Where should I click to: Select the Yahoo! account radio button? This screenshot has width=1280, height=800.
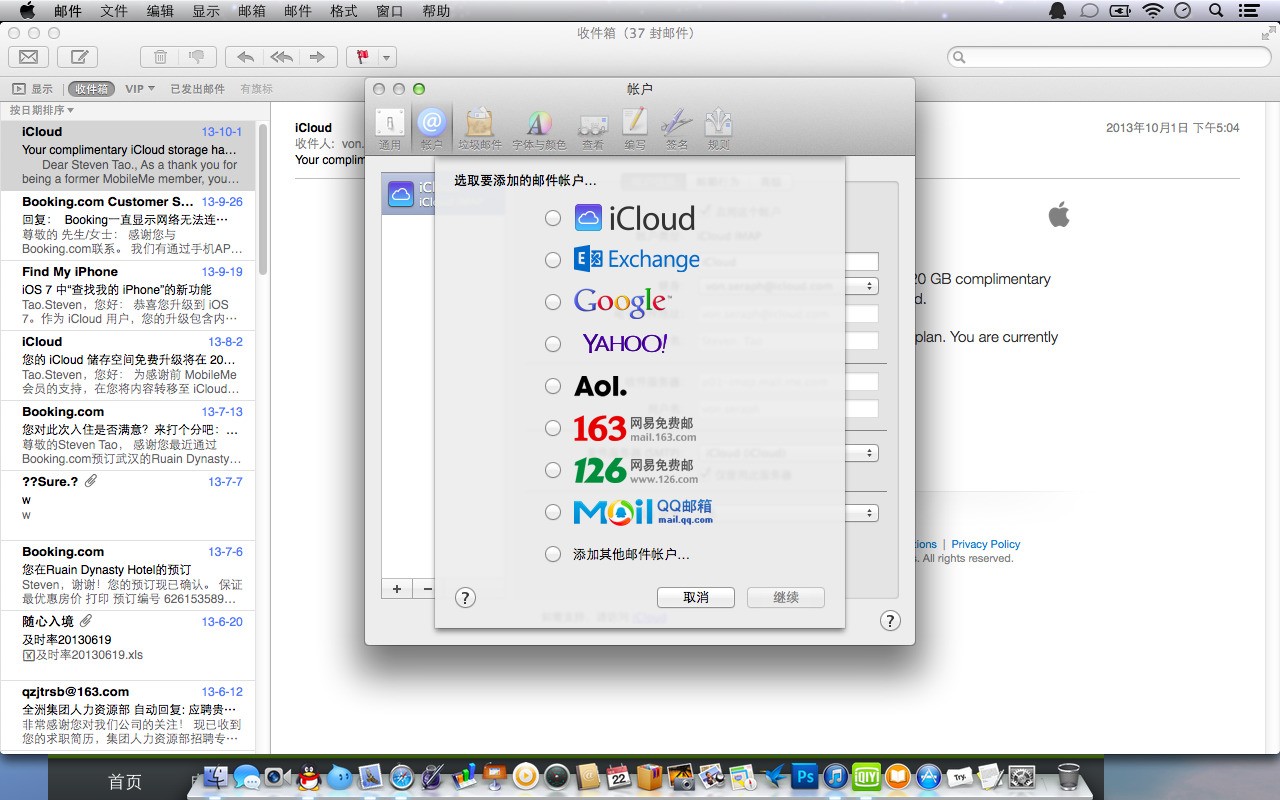553,344
